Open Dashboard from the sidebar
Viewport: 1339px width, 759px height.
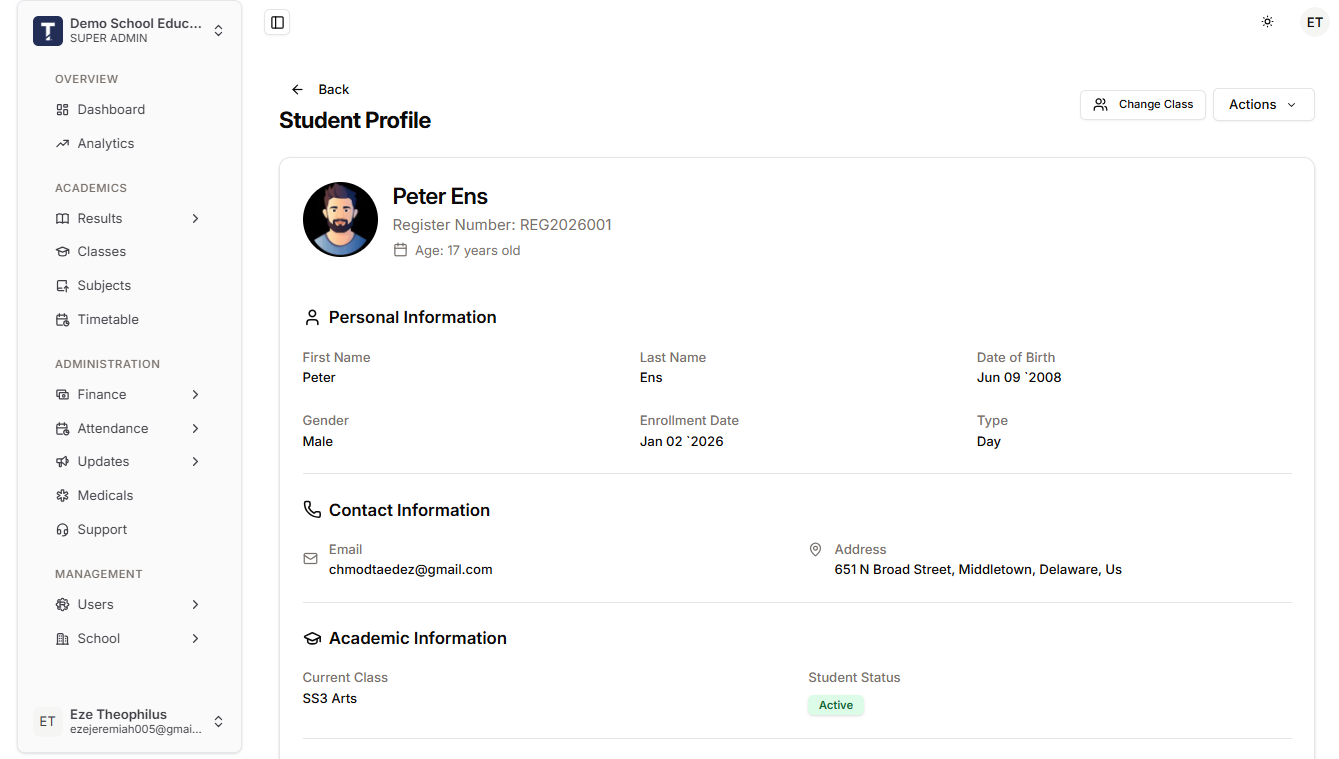click(110, 109)
